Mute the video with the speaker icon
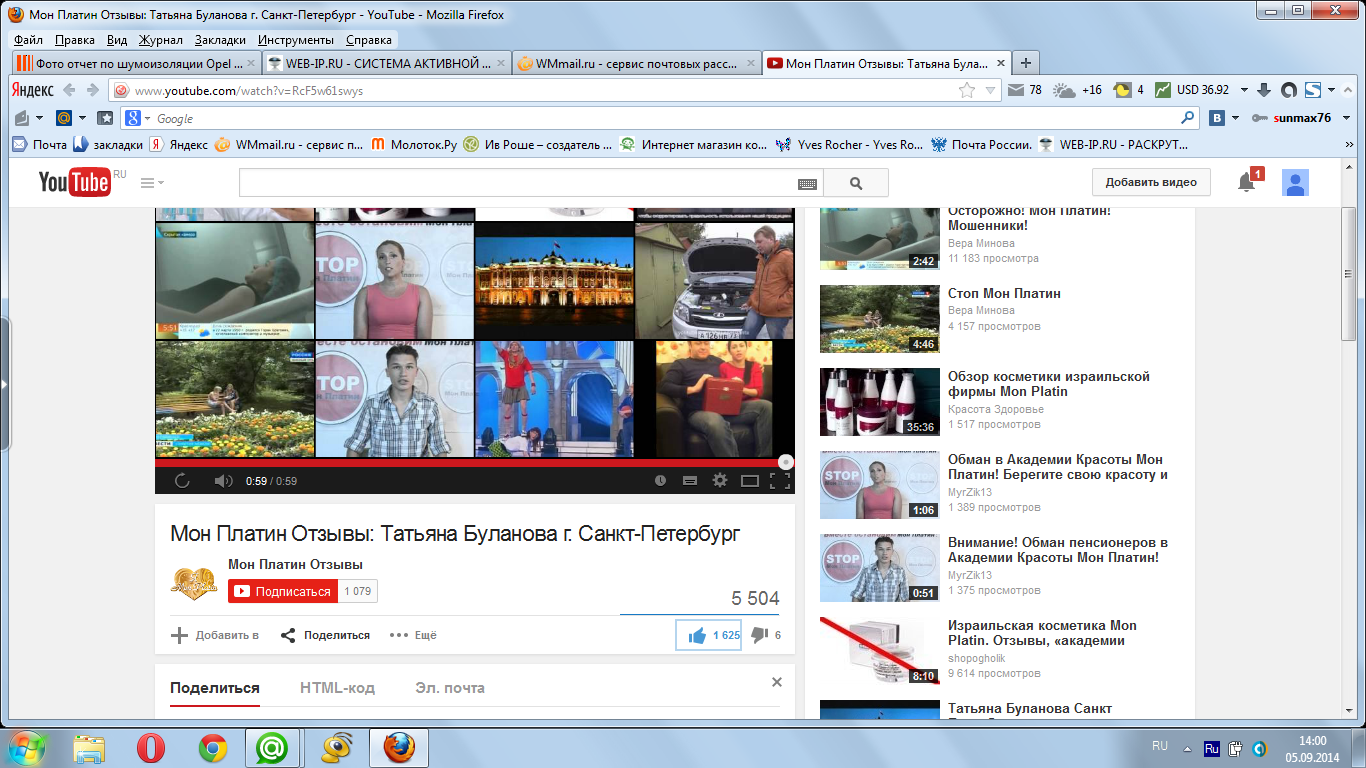Image resolution: width=1366 pixels, height=768 pixels. click(x=223, y=481)
